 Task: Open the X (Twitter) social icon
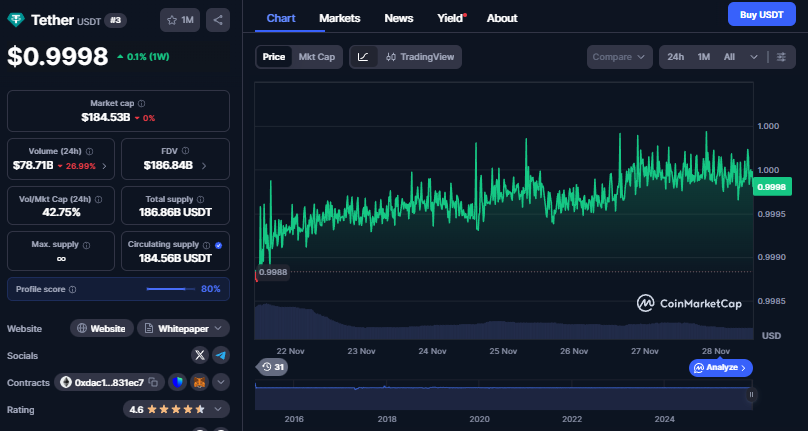click(x=200, y=355)
